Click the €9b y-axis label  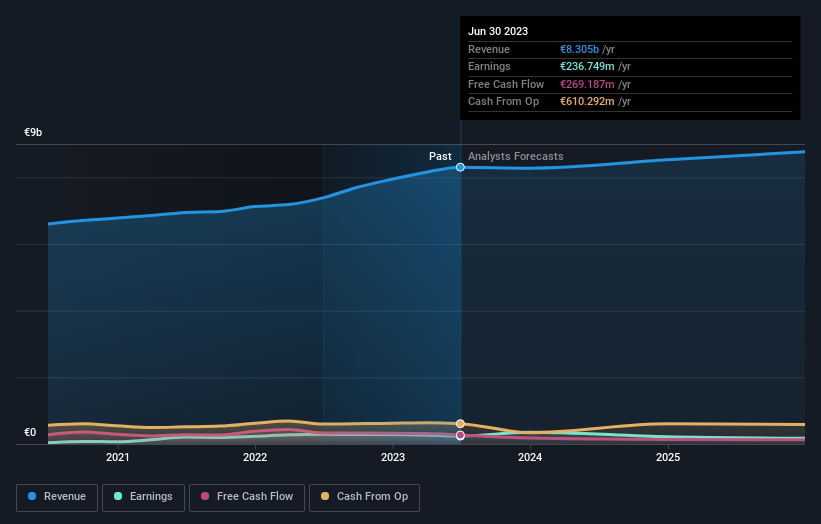(x=33, y=132)
